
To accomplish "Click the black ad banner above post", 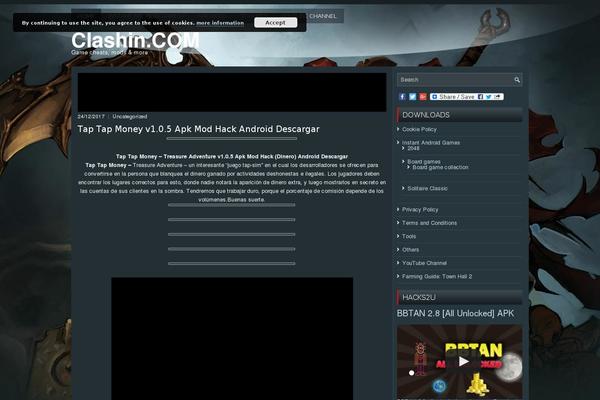I will point(232,92).
